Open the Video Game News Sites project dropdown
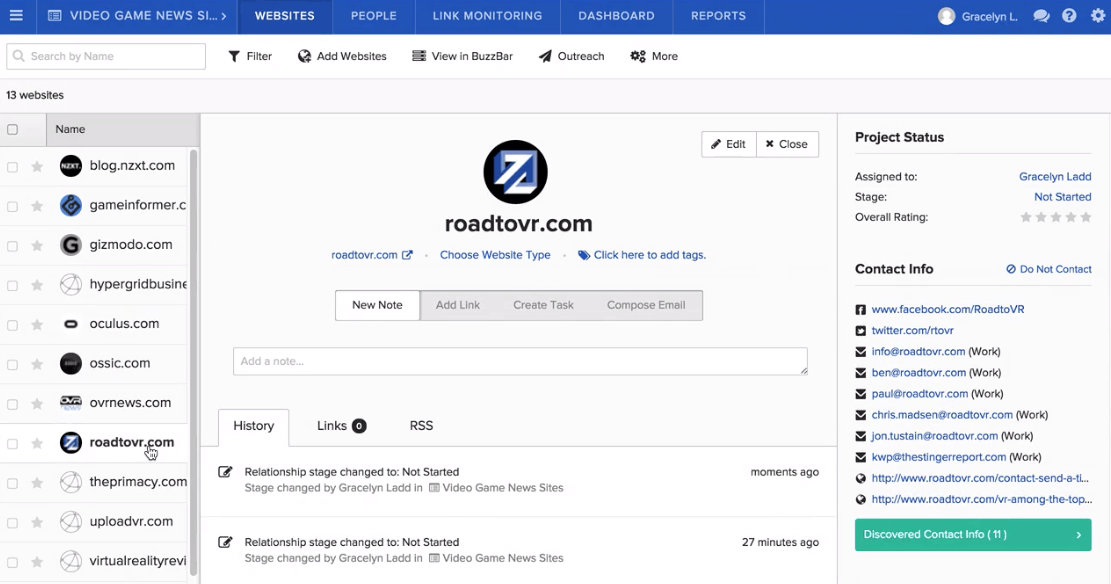 coord(137,16)
